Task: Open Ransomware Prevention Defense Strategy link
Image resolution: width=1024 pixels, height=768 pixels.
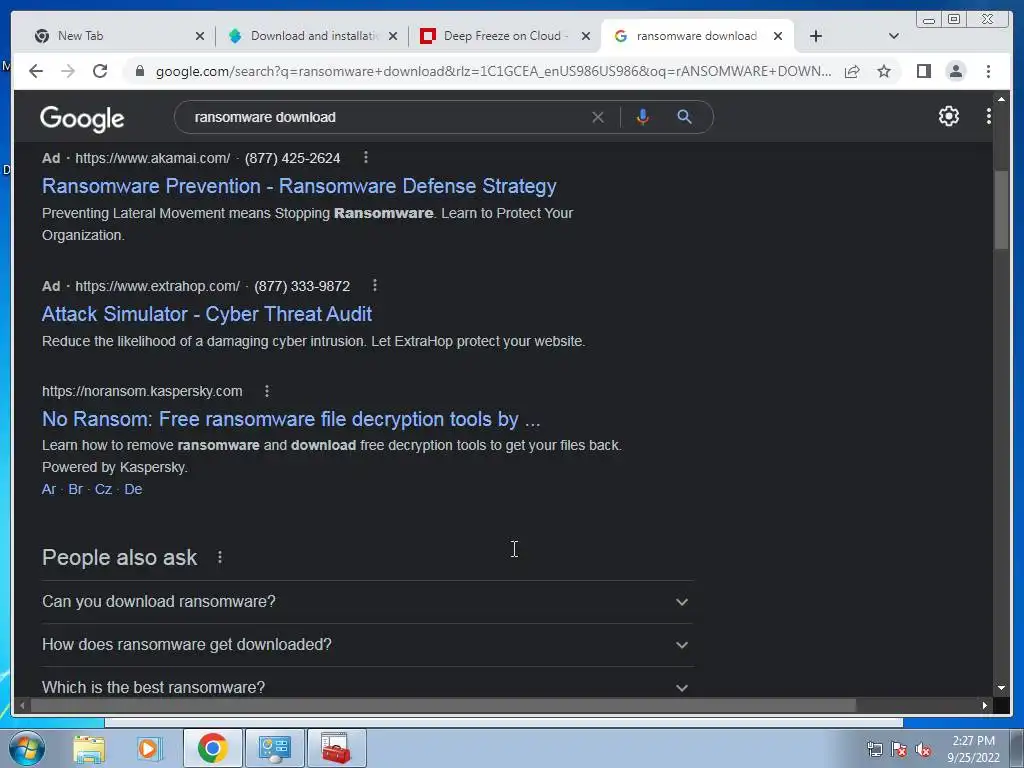Action: click(299, 186)
